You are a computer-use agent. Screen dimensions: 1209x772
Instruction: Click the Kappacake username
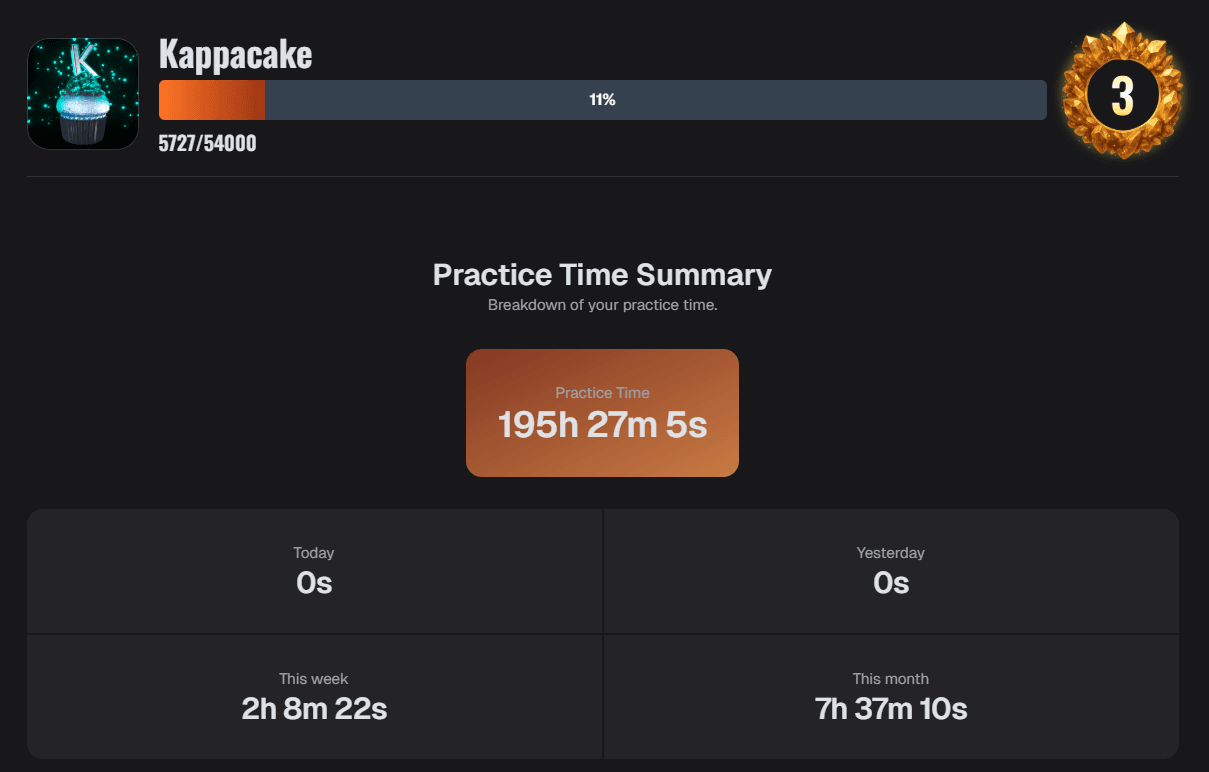point(235,55)
